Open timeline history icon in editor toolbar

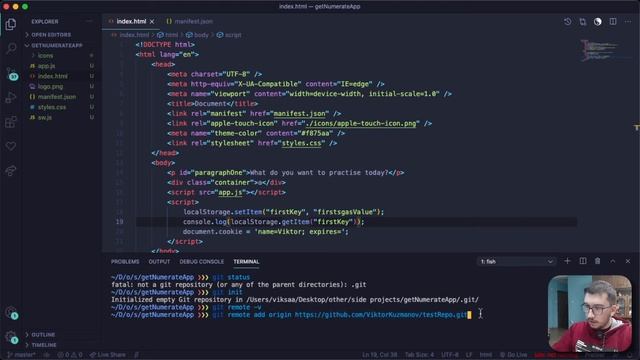[x=567, y=22]
